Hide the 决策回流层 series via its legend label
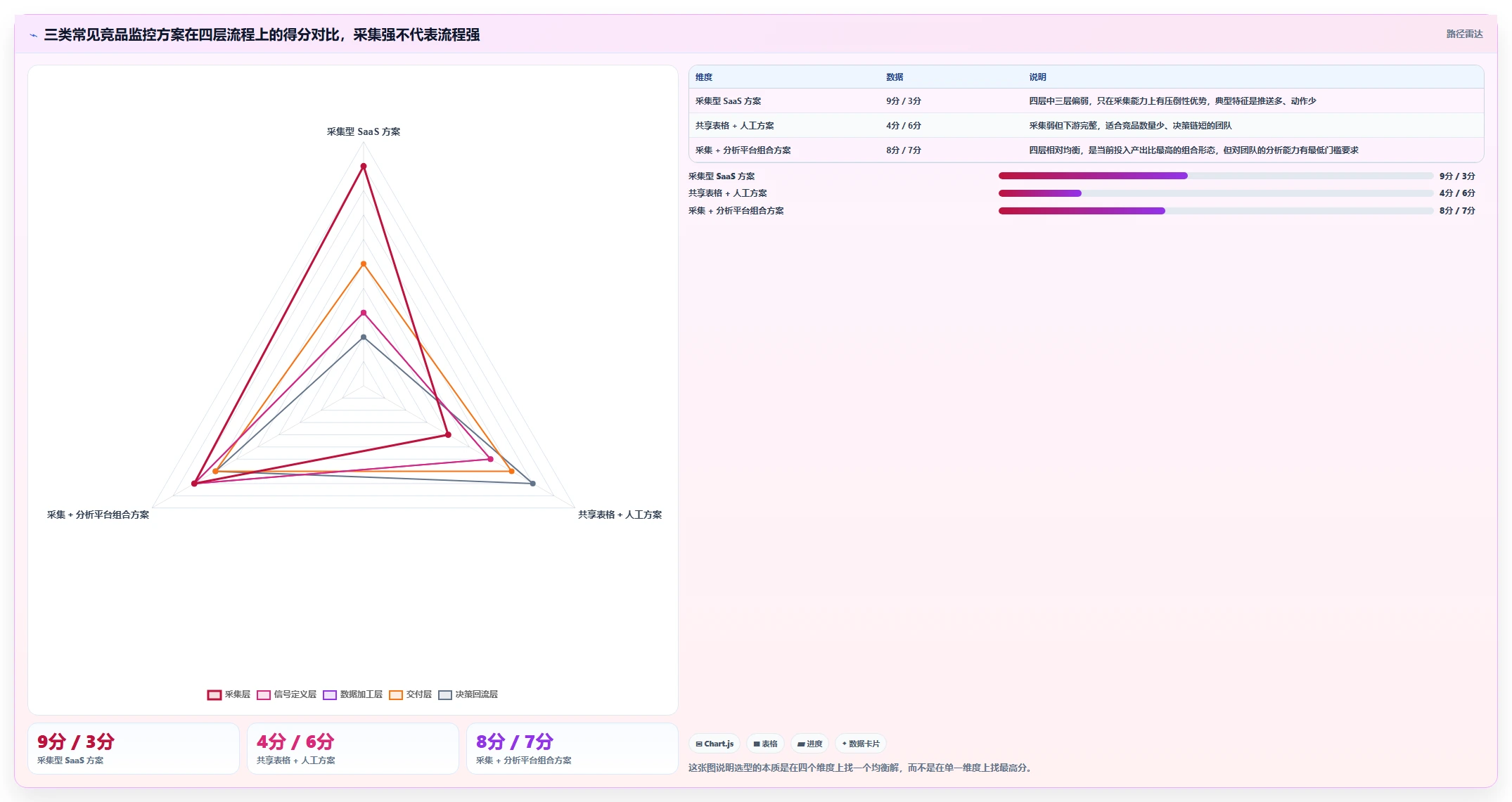Screen dimensions: 1512x802 pyautogui.click(x=476, y=694)
